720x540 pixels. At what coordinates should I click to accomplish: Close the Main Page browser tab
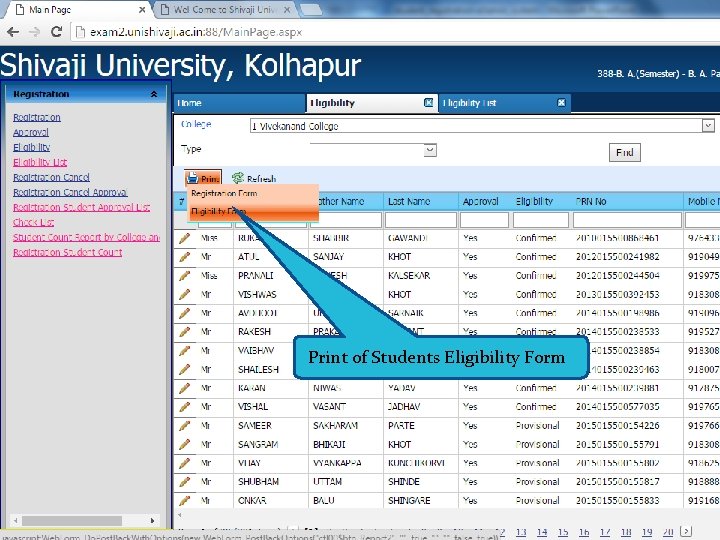point(142,10)
